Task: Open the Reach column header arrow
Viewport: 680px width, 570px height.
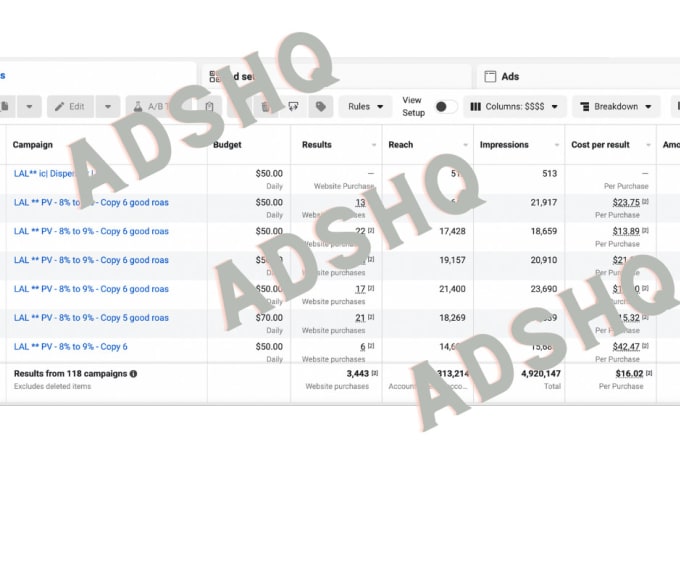Action: [x=465, y=145]
